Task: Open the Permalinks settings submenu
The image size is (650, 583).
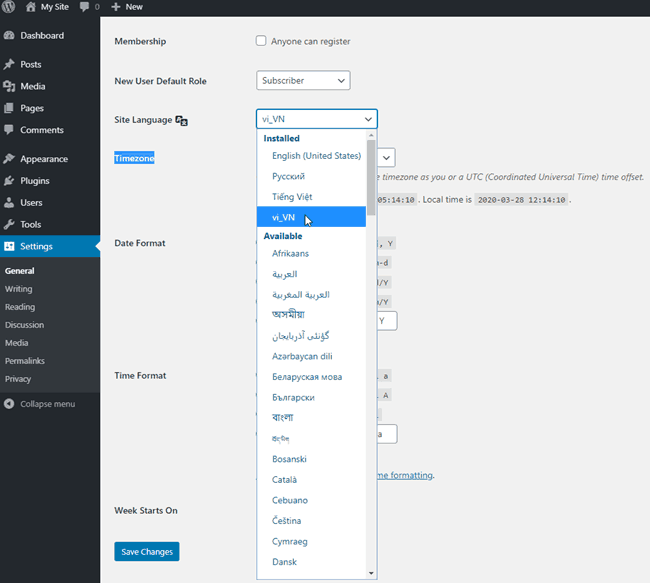Action: coord(25,361)
